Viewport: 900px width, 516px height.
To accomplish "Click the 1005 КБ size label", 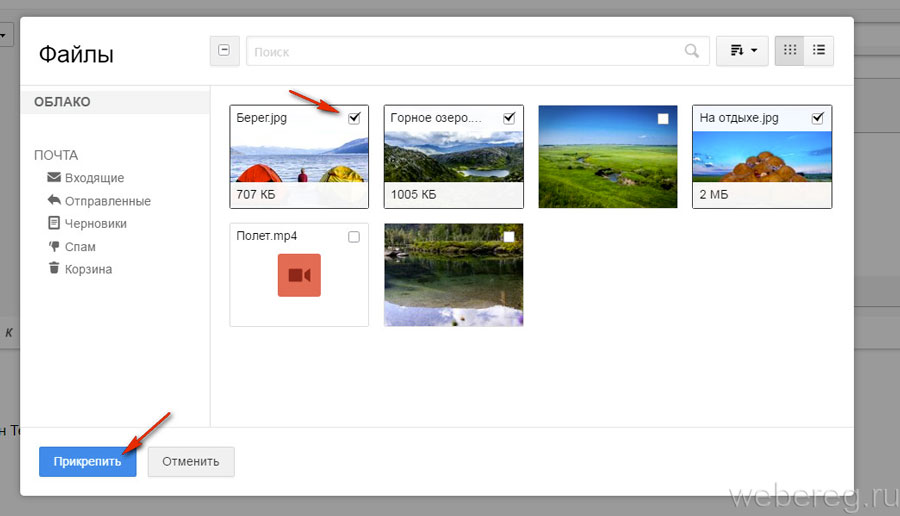I will (413, 195).
